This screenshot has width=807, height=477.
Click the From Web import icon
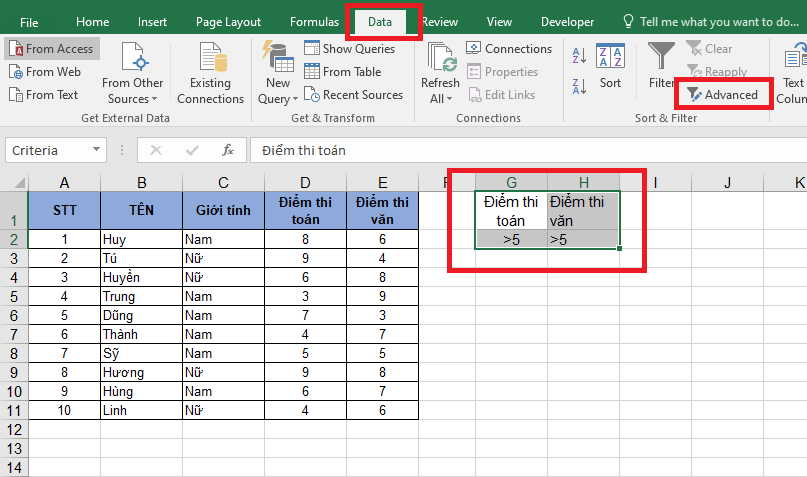click(16, 72)
